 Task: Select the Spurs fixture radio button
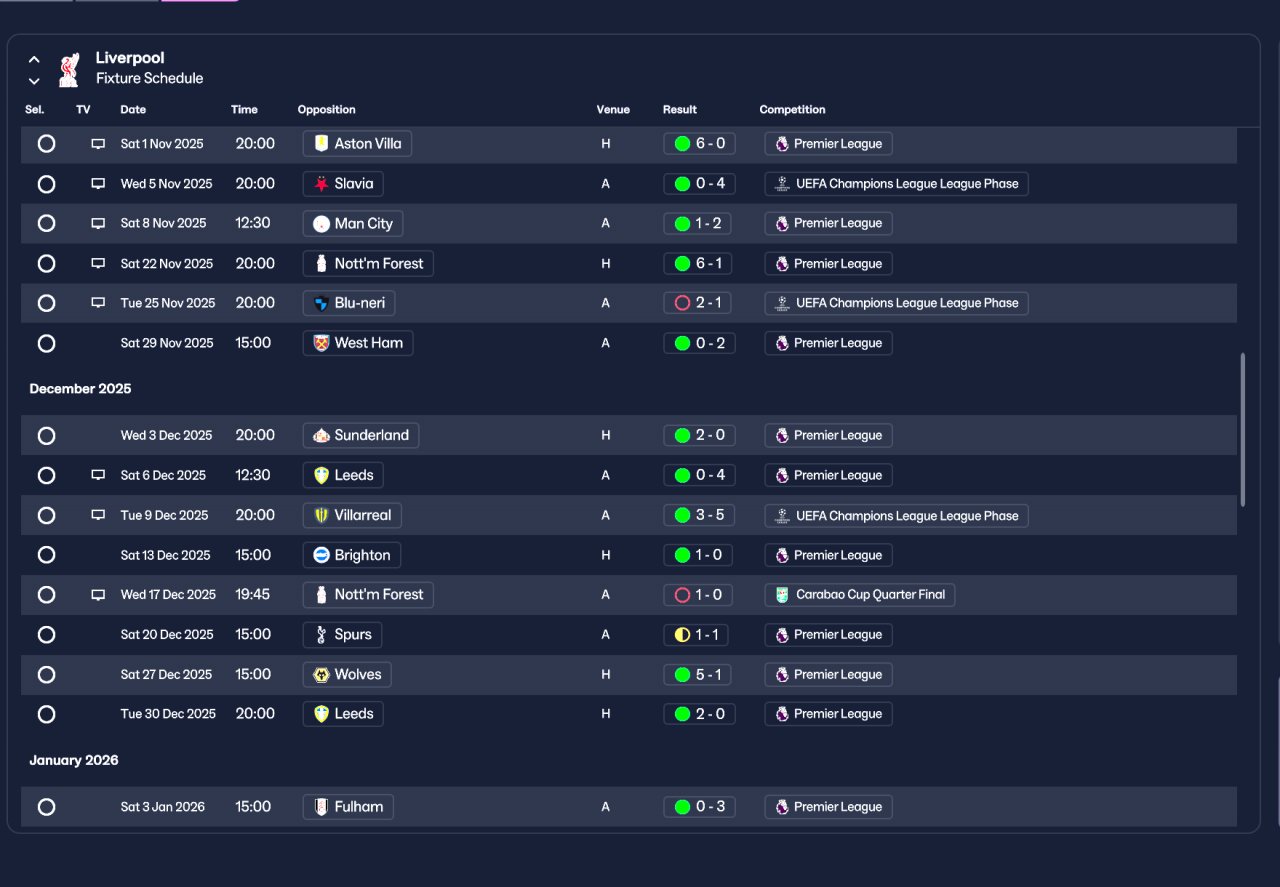[46, 635]
